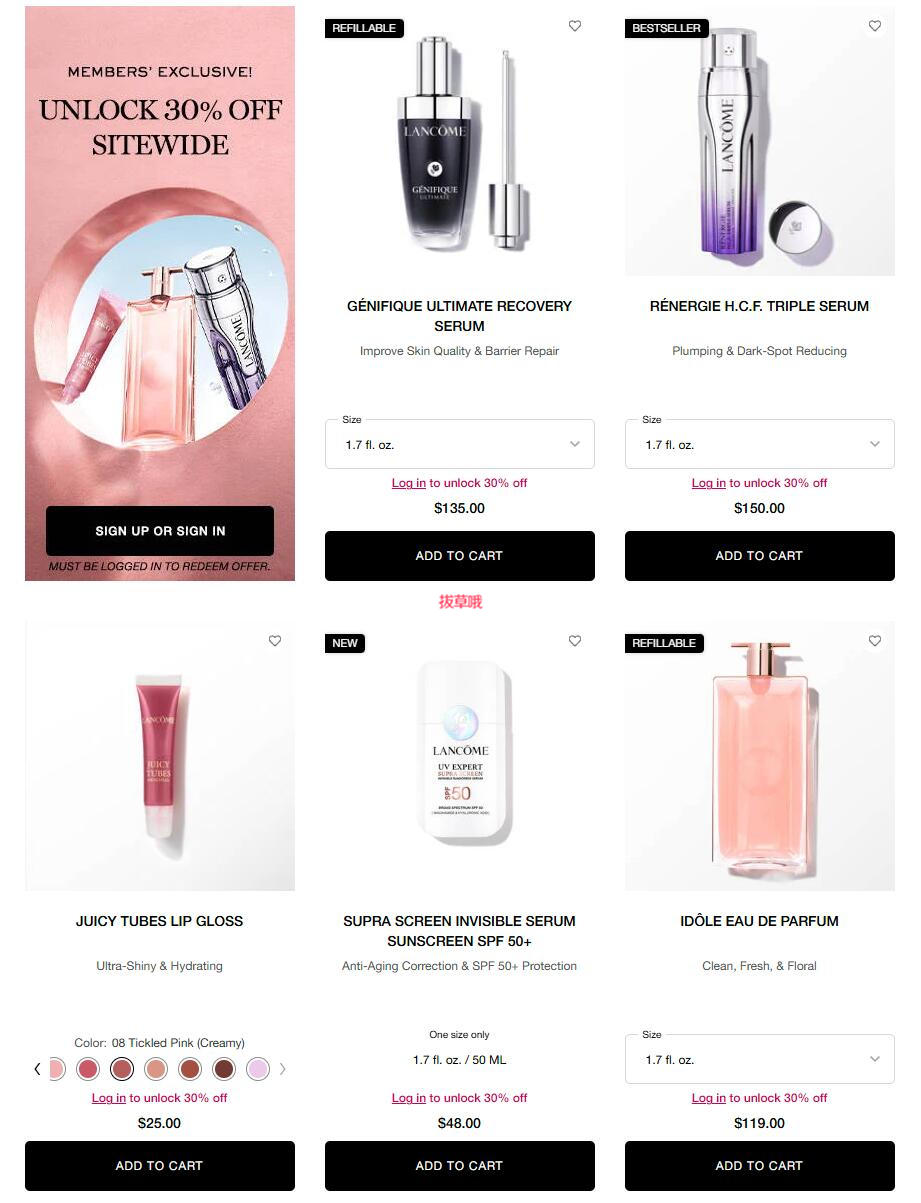Add Idôle Eau de Parfum to cart
Image resolution: width=921 pixels, height=1203 pixels.
point(760,1166)
